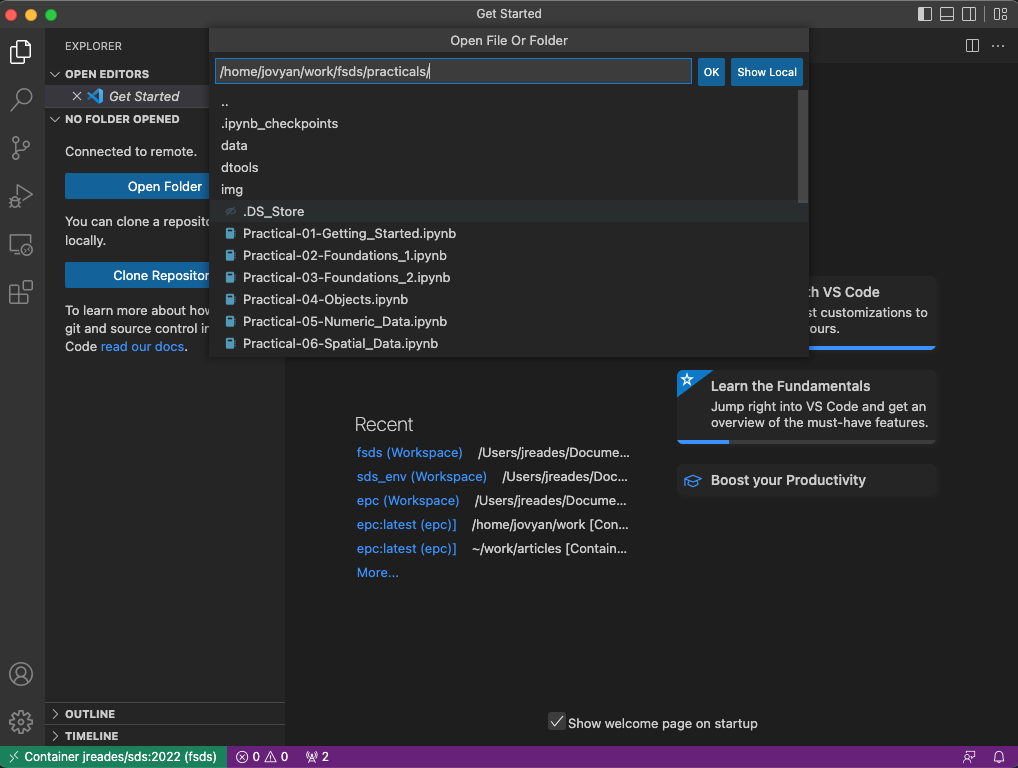Select Practical-01-Getting_Started.ipynb
This screenshot has height=768, width=1018.
pyautogui.click(x=503, y=234)
